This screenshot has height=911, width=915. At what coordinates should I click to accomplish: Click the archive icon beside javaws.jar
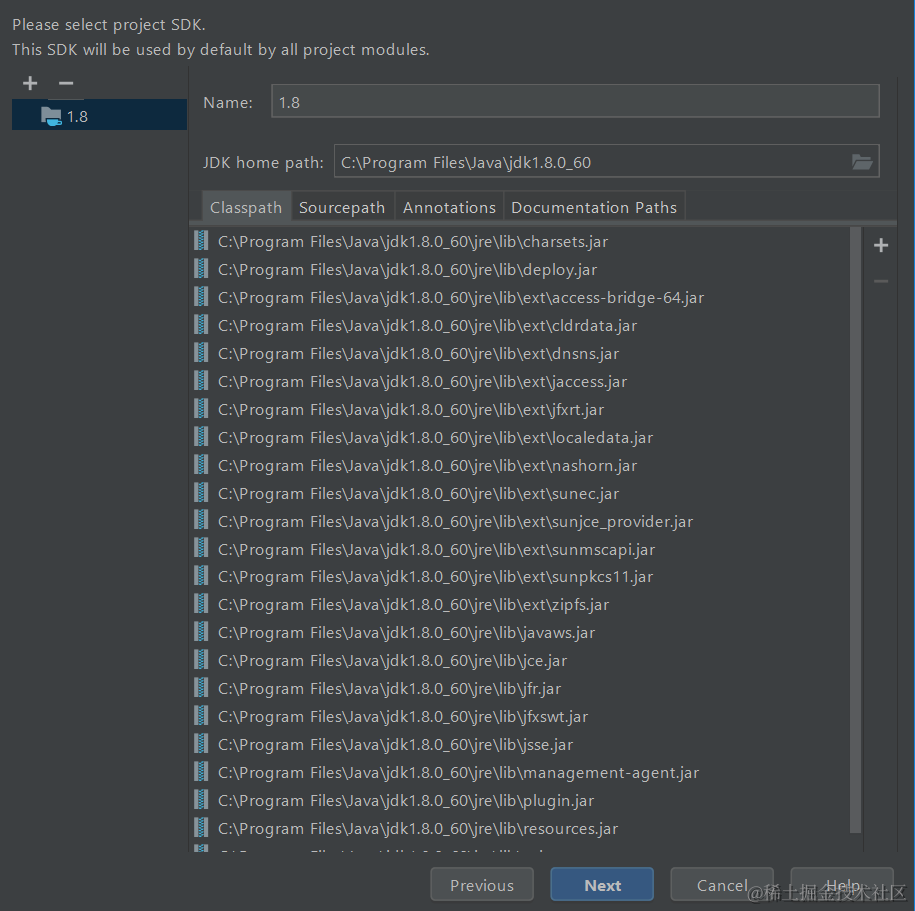coord(201,631)
